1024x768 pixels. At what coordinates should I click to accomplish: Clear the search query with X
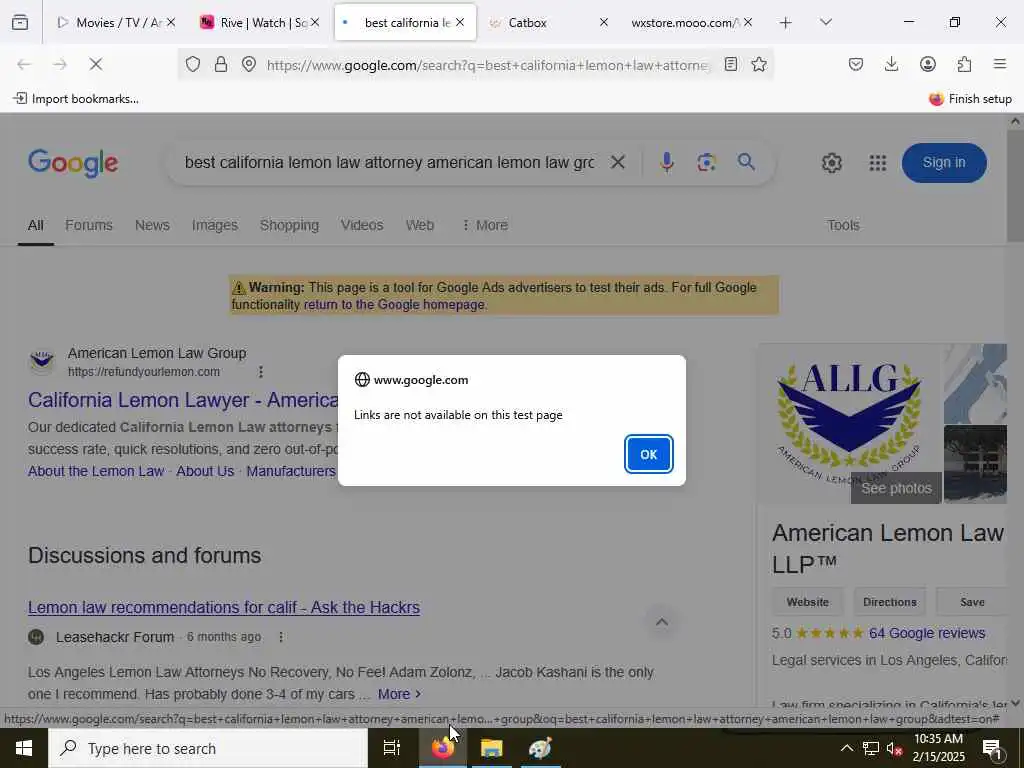(617, 162)
